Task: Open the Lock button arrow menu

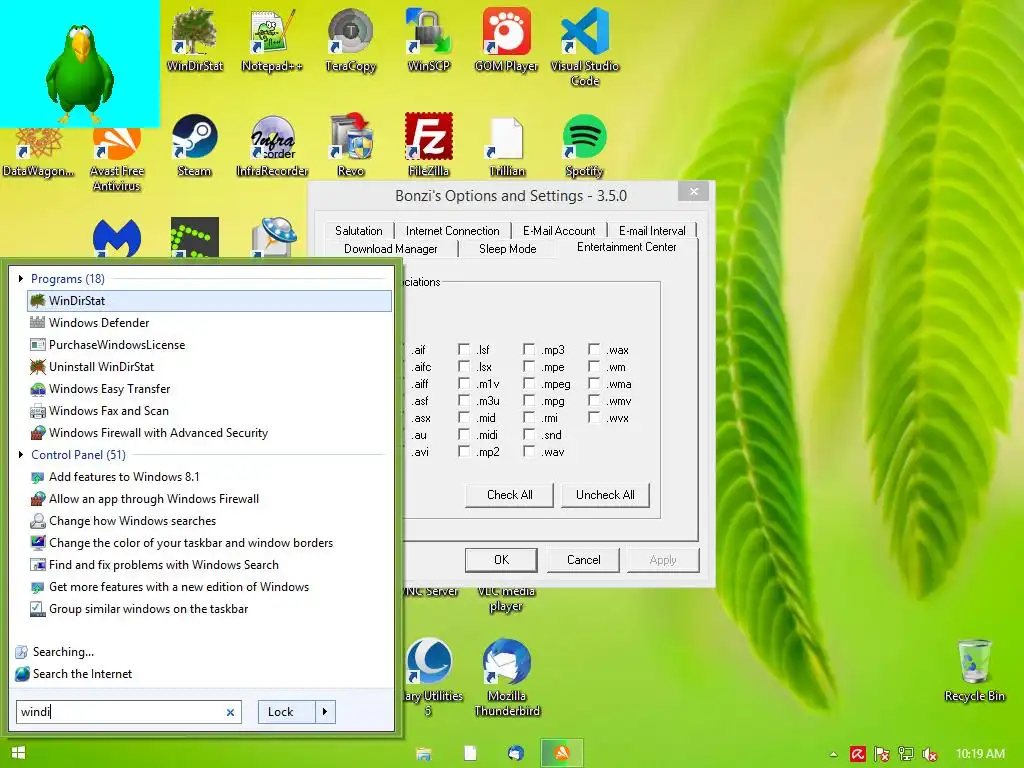Action: (325, 712)
